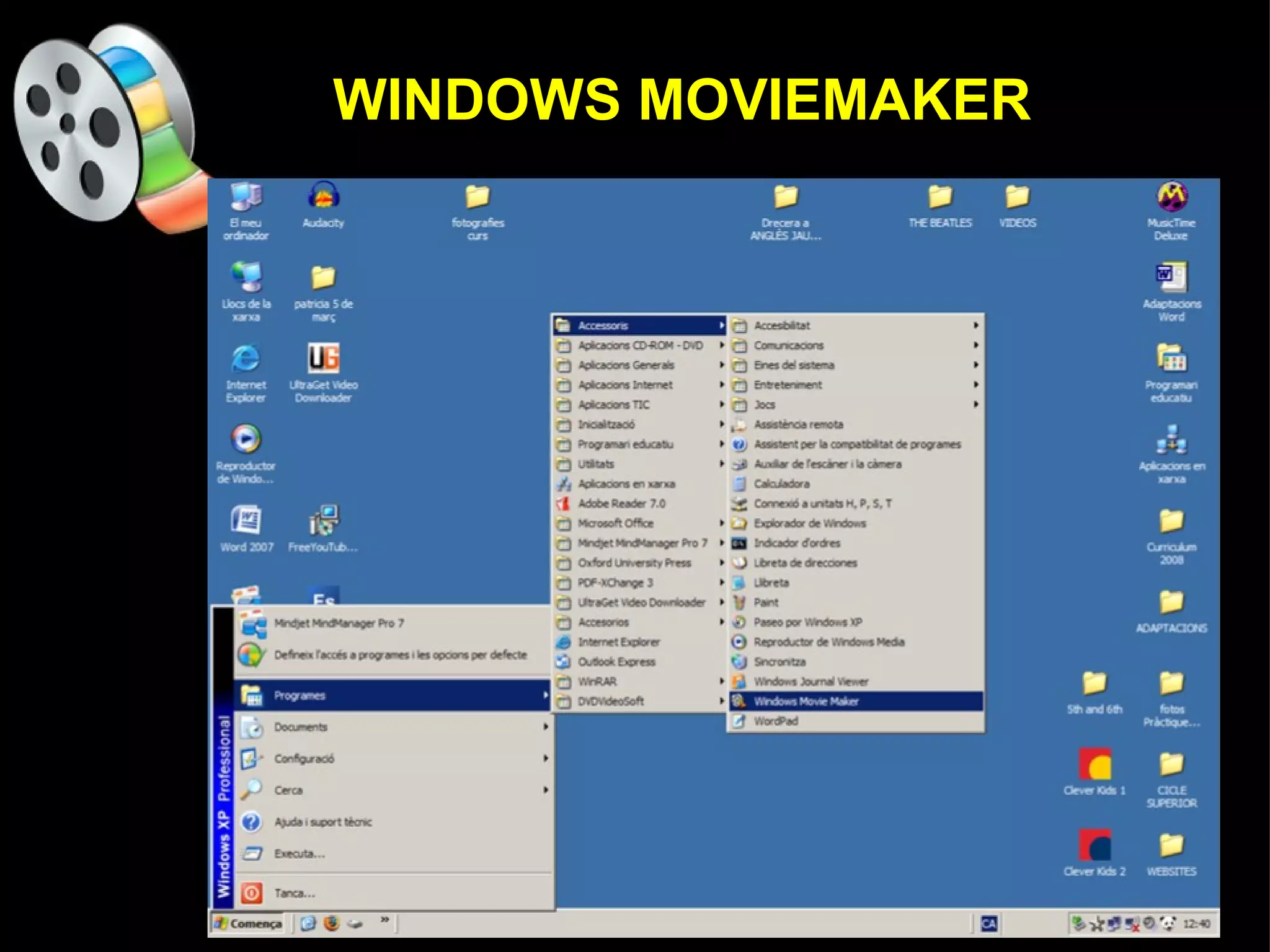Open VIDEOS desktop folder
Viewport: 1270px width, 952px height.
tap(1018, 206)
